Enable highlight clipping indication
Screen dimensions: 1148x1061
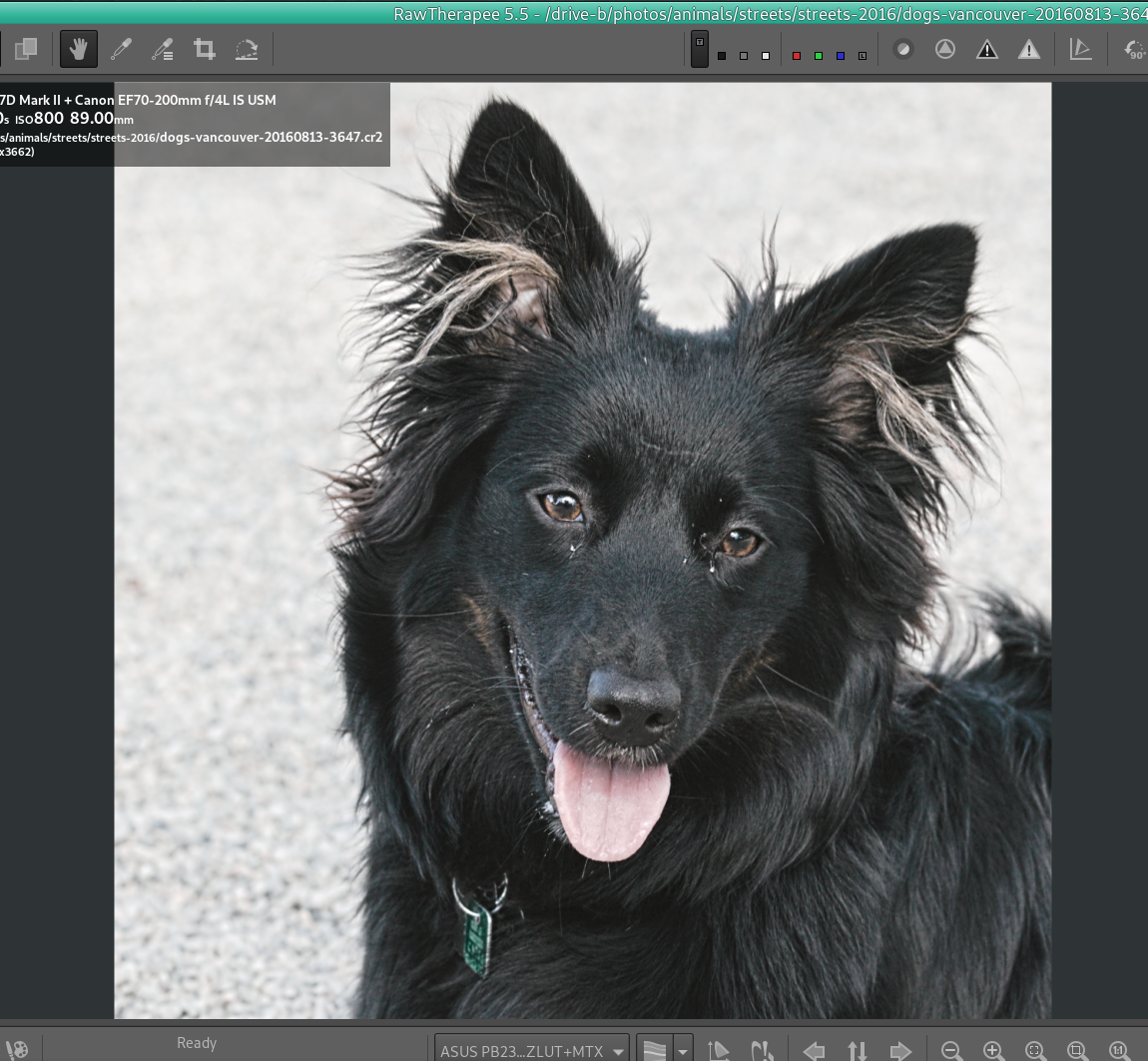(1029, 50)
